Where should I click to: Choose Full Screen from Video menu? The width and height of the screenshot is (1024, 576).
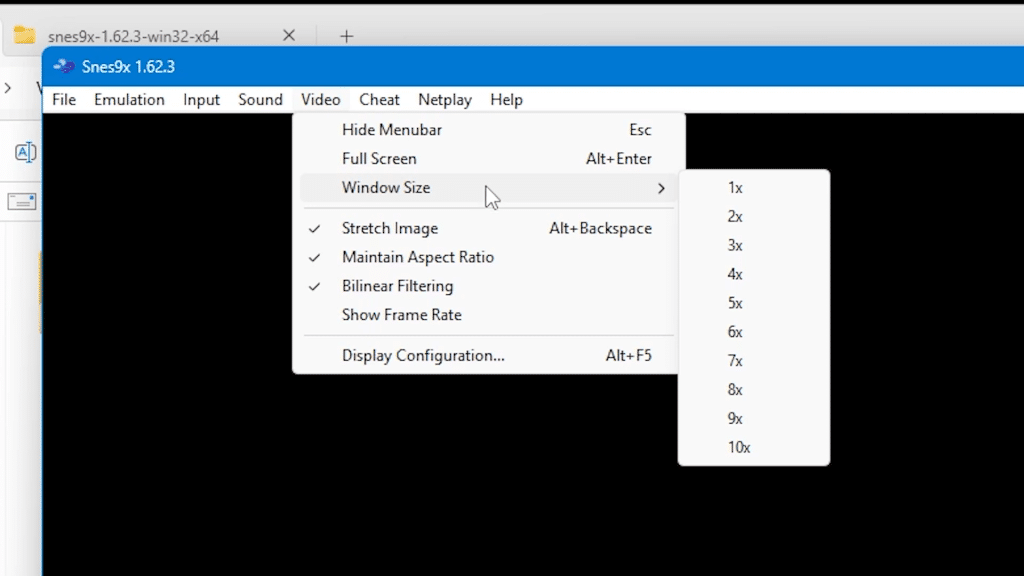[x=488, y=159]
